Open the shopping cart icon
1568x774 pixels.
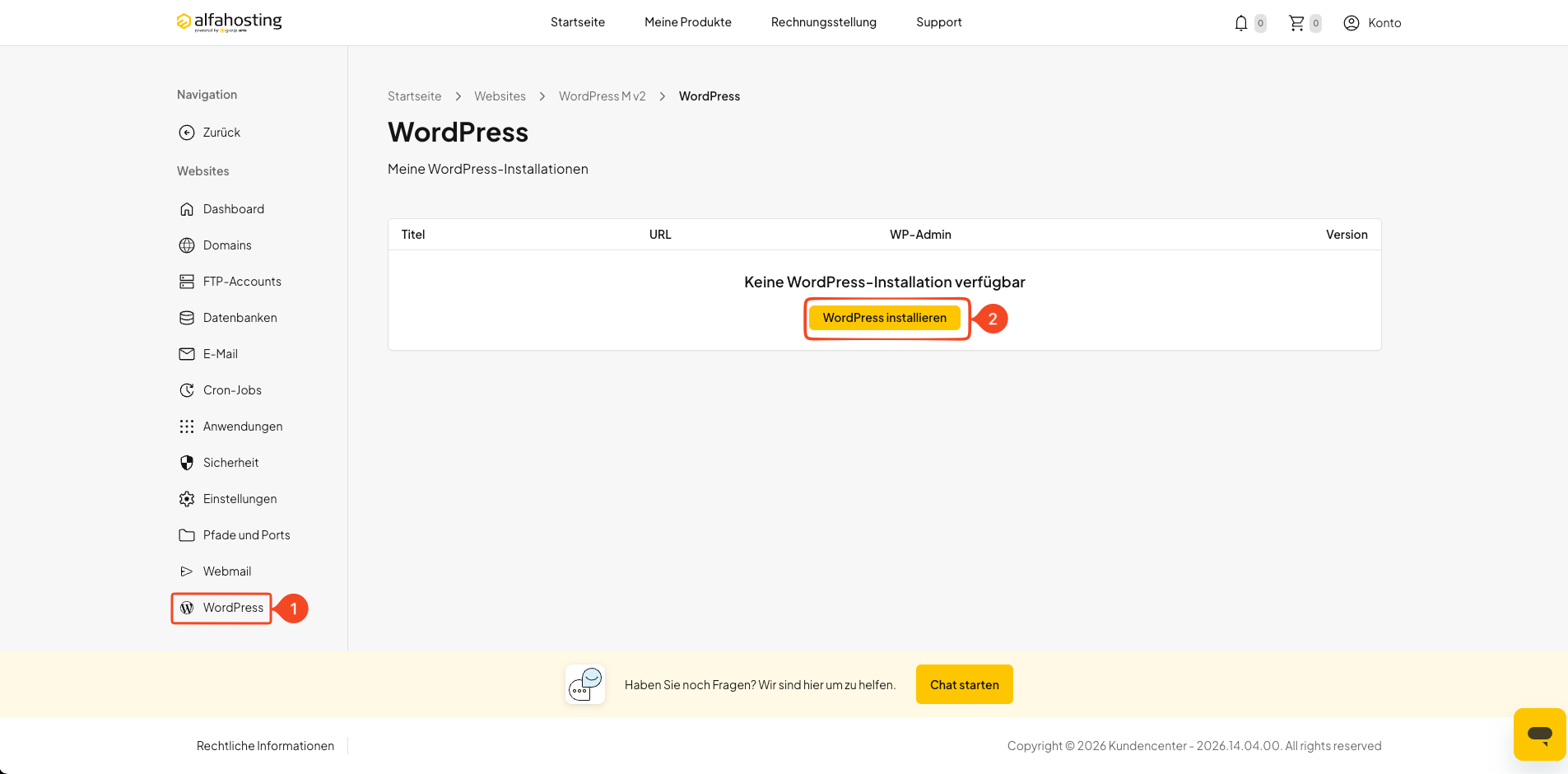1296,23
